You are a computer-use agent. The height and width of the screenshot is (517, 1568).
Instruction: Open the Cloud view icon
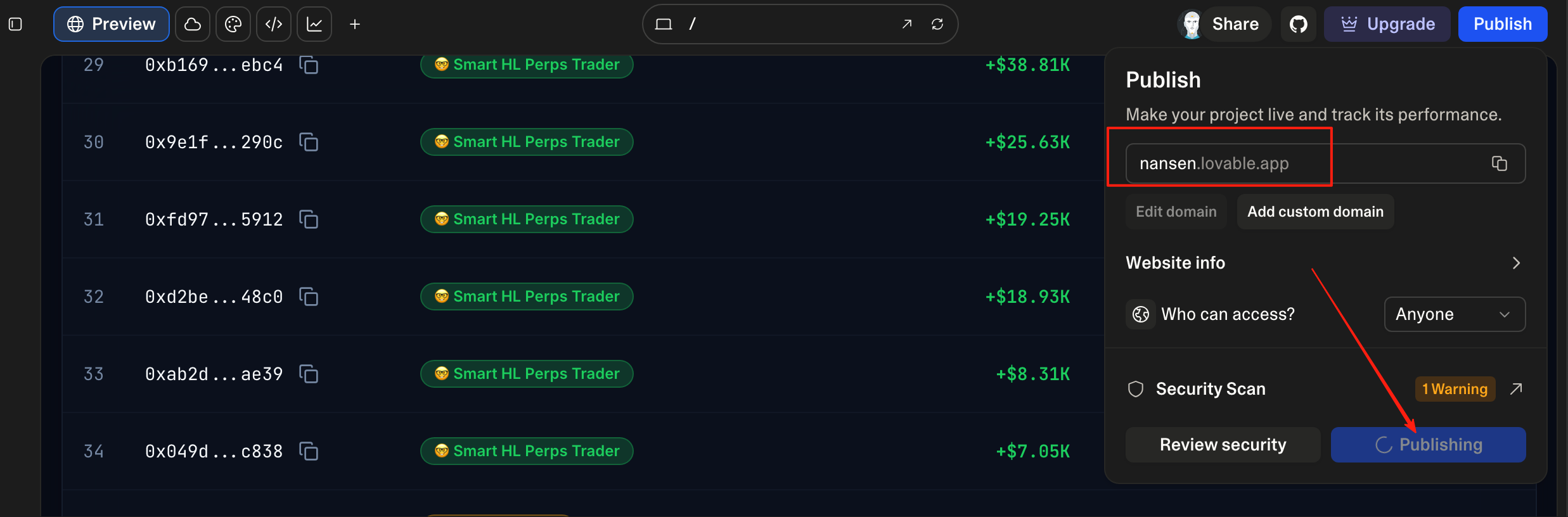tap(193, 24)
